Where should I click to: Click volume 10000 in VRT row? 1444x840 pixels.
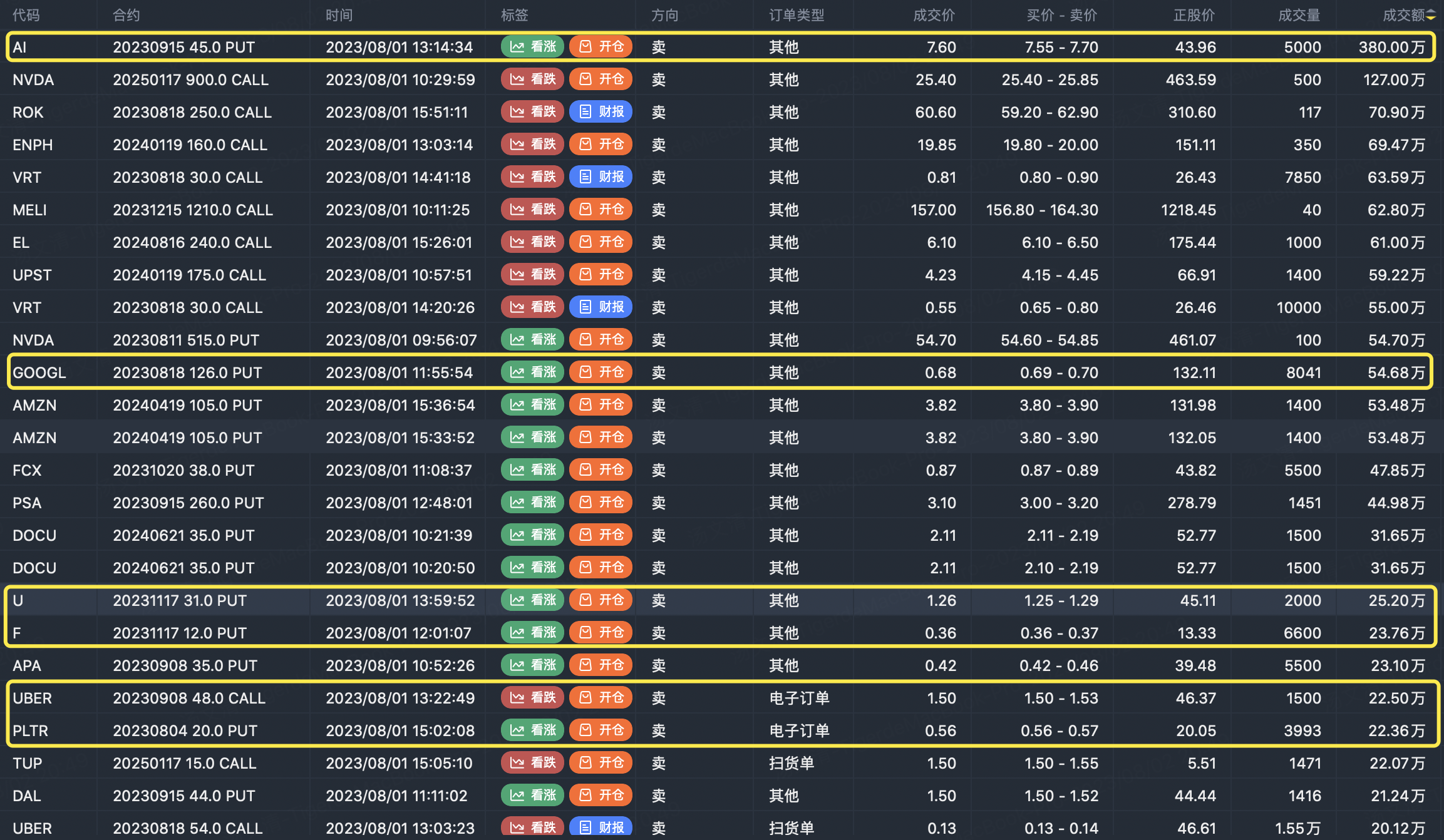click(x=1299, y=307)
